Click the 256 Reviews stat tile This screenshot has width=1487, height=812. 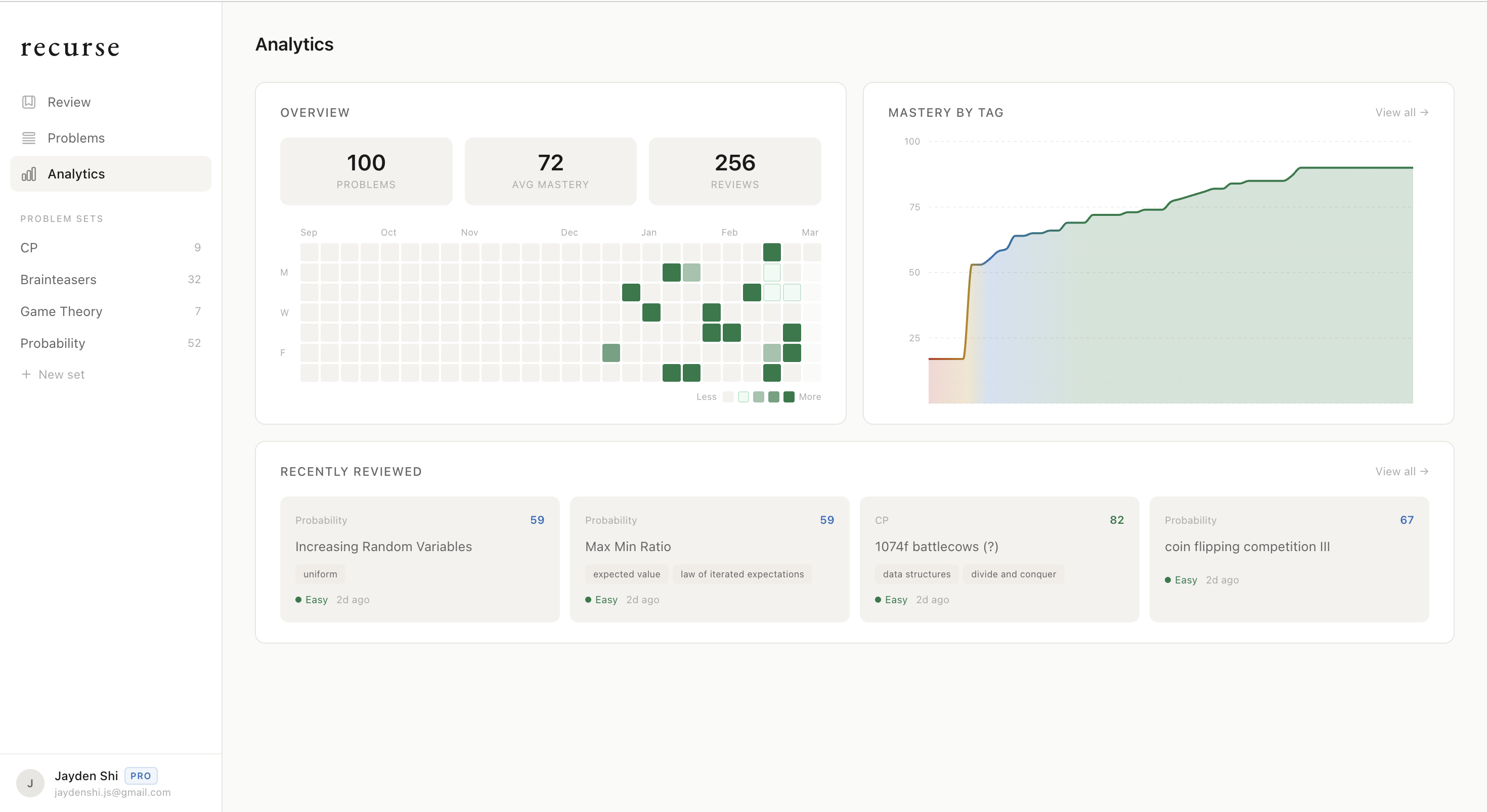[x=734, y=171]
